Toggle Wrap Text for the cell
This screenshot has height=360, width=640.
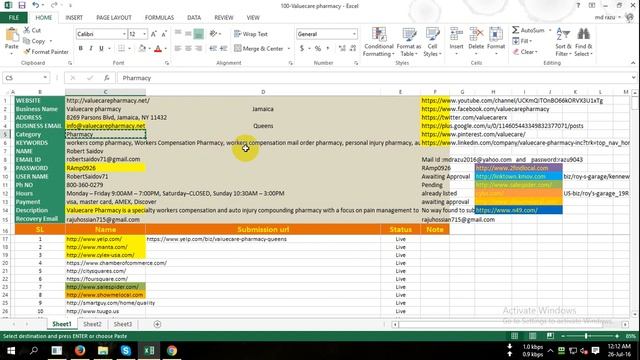pos(251,34)
